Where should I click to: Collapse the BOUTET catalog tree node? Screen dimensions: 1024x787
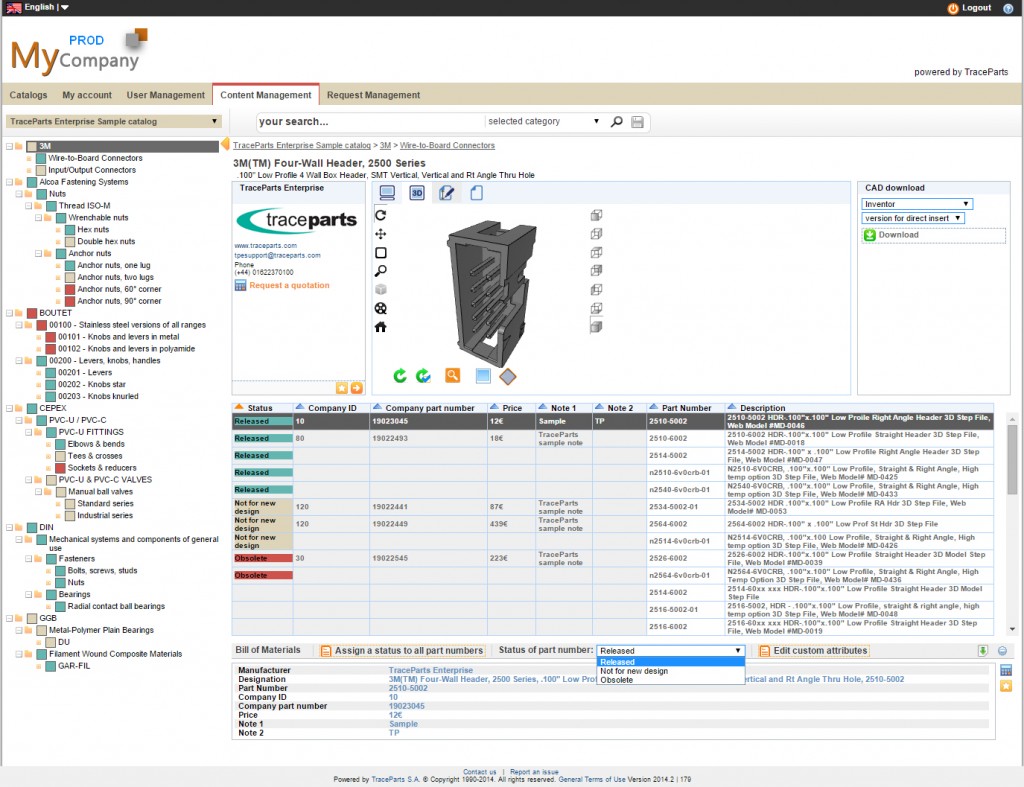click(x=9, y=313)
